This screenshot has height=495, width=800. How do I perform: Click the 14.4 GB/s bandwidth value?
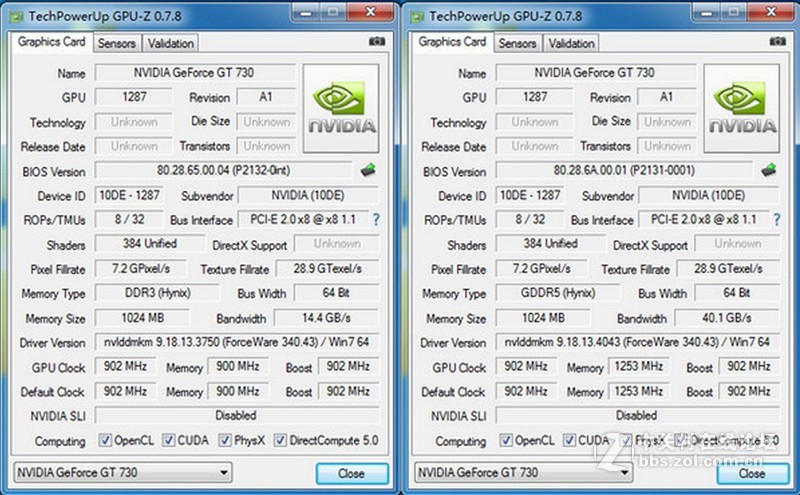coord(327,318)
